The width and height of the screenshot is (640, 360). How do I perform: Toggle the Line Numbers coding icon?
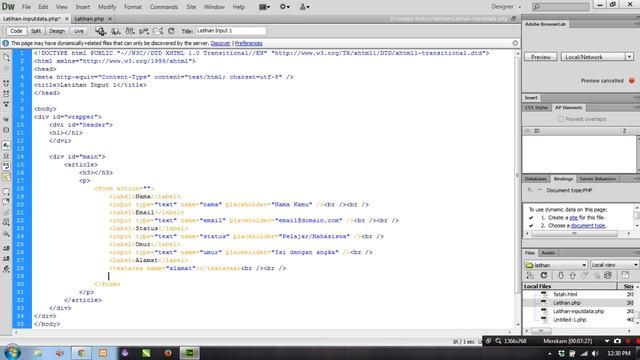pos(6,145)
